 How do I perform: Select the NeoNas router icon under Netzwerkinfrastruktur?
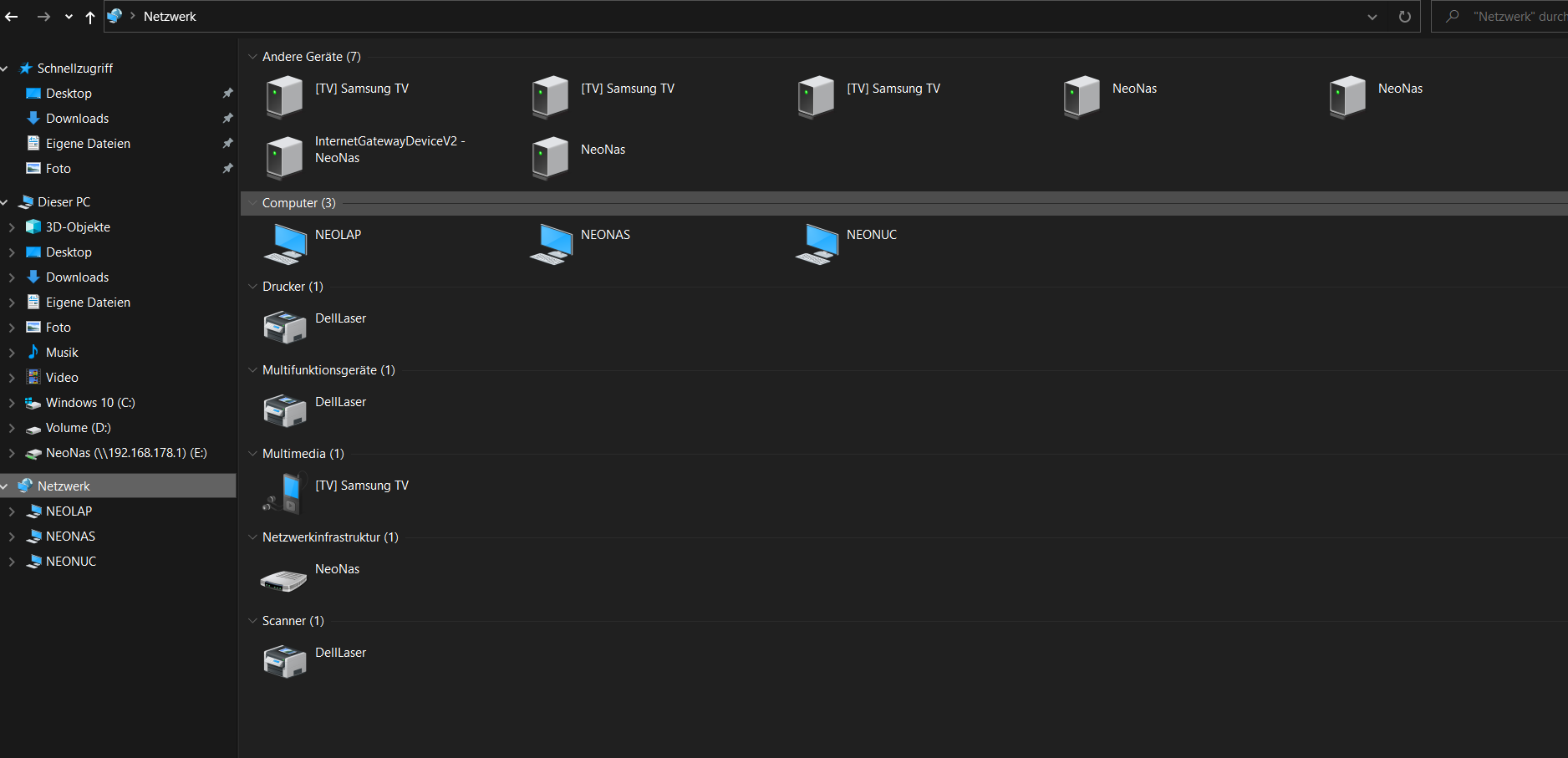283,580
